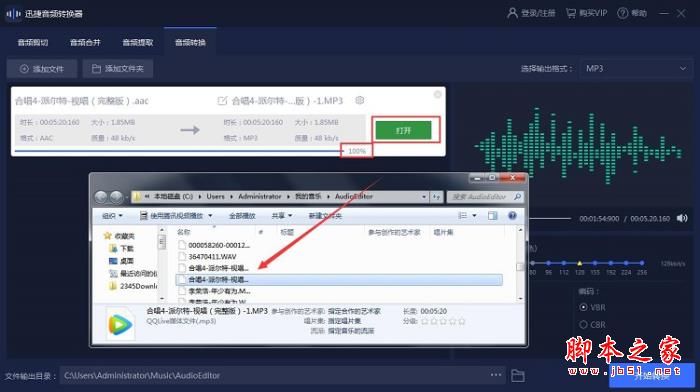Open the Explorer blue help icon

[x=512, y=216]
